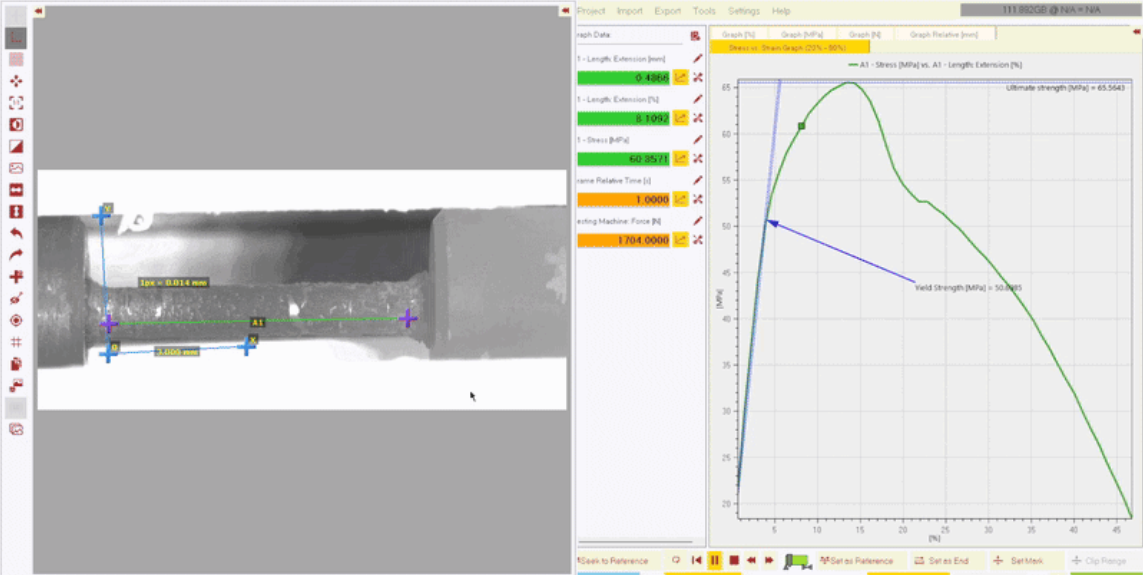Image resolution: width=1143 pixels, height=575 pixels.
Task: Edit A1 Length Extension [mm] with pencil
Action: tap(698, 59)
